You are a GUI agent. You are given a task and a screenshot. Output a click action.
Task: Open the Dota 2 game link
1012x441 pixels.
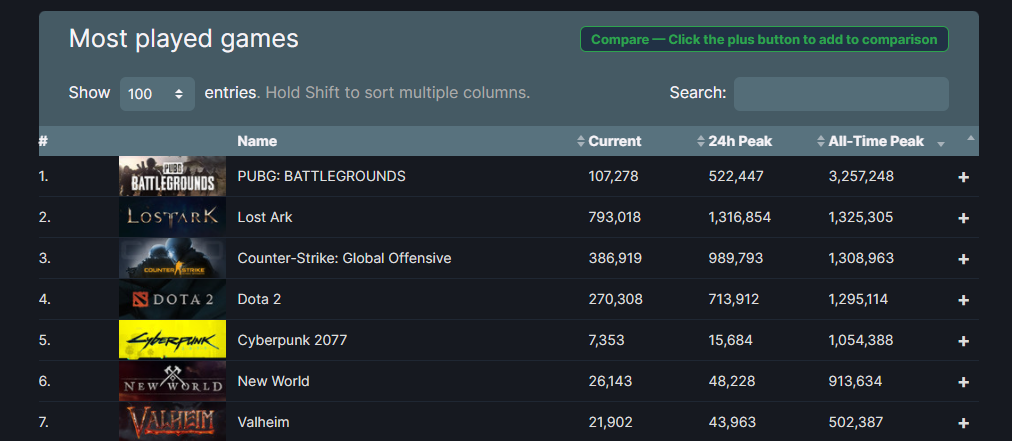[x=259, y=299]
